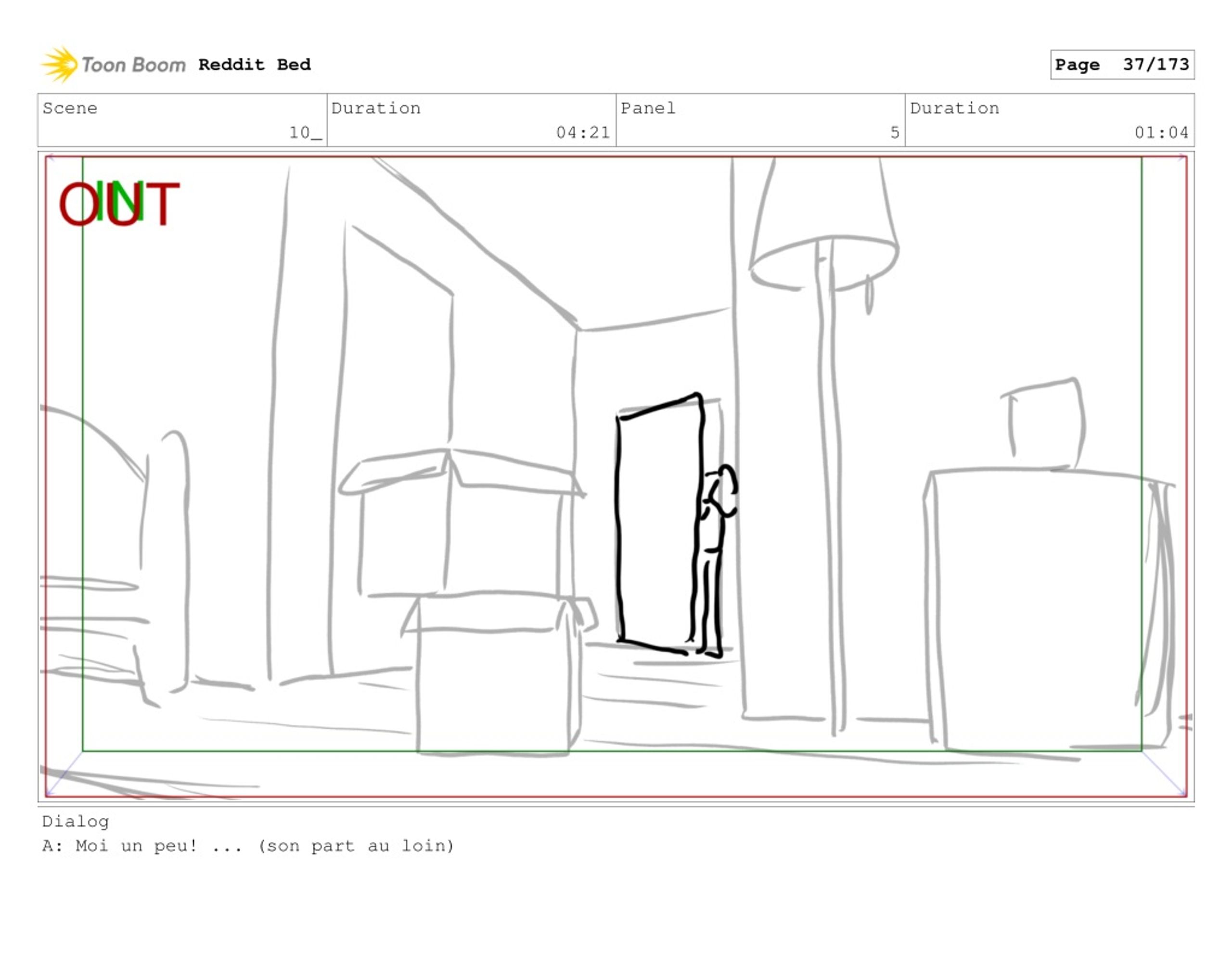Viewport: 1232px width, 954px height.
Task: Click the storyboard panel drawing thumbnail
Action: click(x=616, y=477)
